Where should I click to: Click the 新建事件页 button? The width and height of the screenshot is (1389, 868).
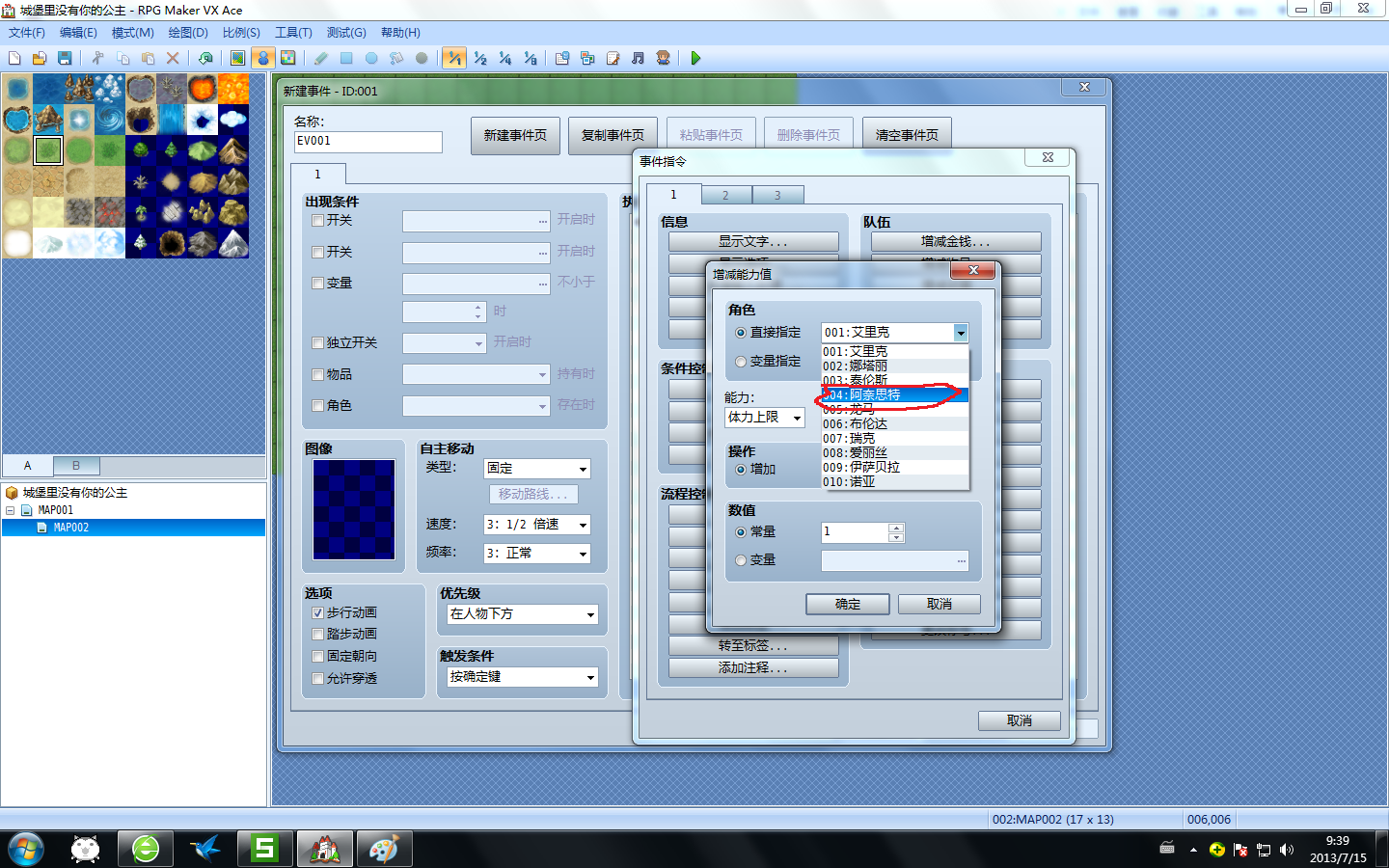(515, 135)
